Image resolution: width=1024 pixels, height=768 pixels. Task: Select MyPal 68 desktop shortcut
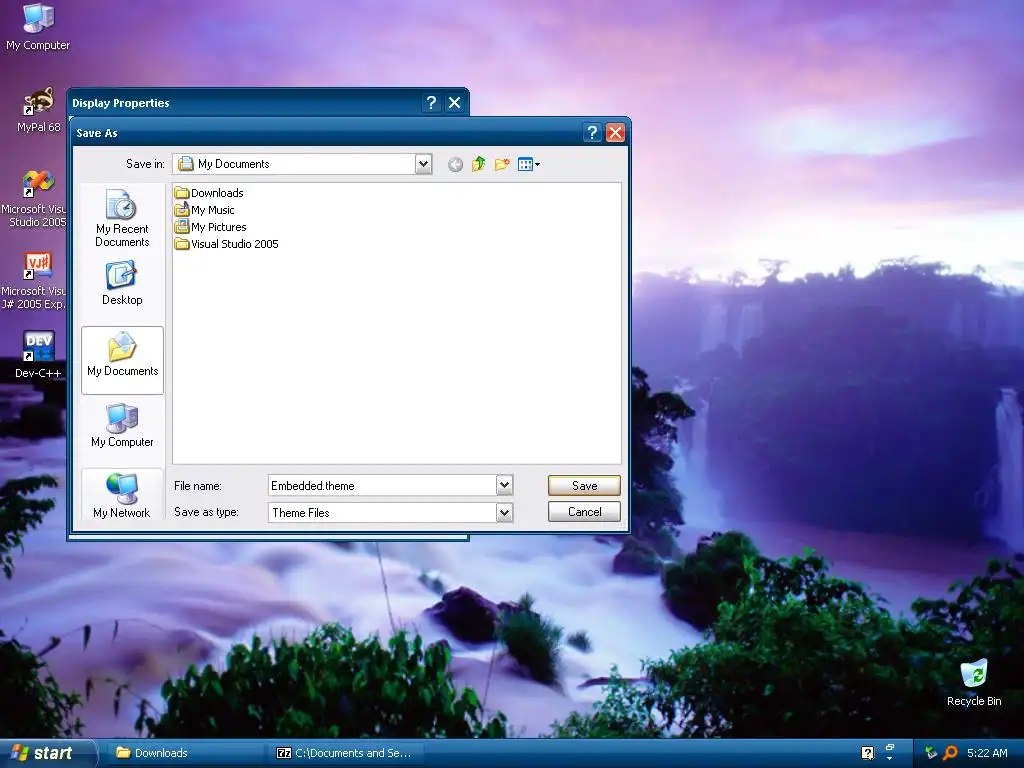pyautogui.click(x=39, y=110)
